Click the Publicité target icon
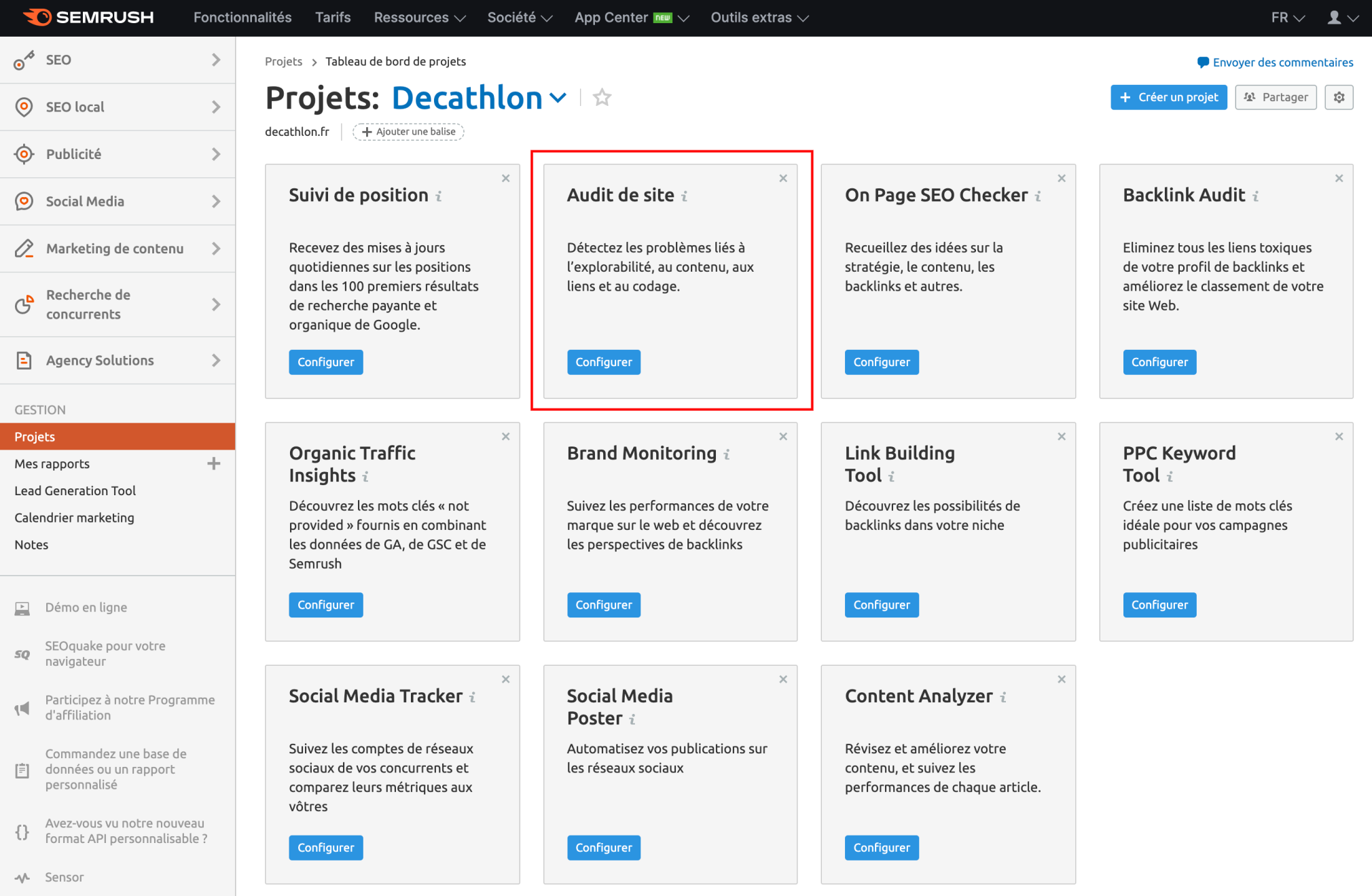Viewport: 1372px width, 896px height. [x=24, y=154]
